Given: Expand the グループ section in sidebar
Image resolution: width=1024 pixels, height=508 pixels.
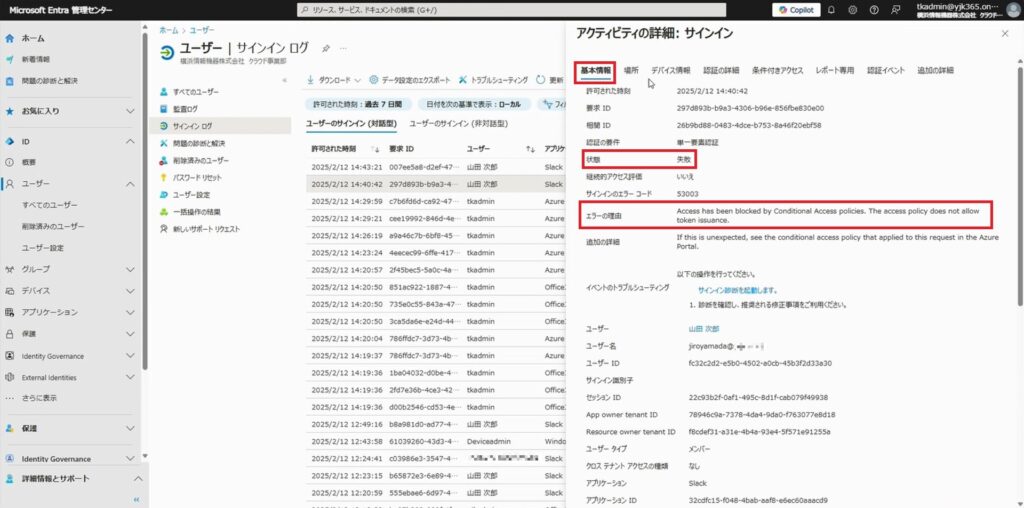Looking at the screenshot, I should point(130,269).
